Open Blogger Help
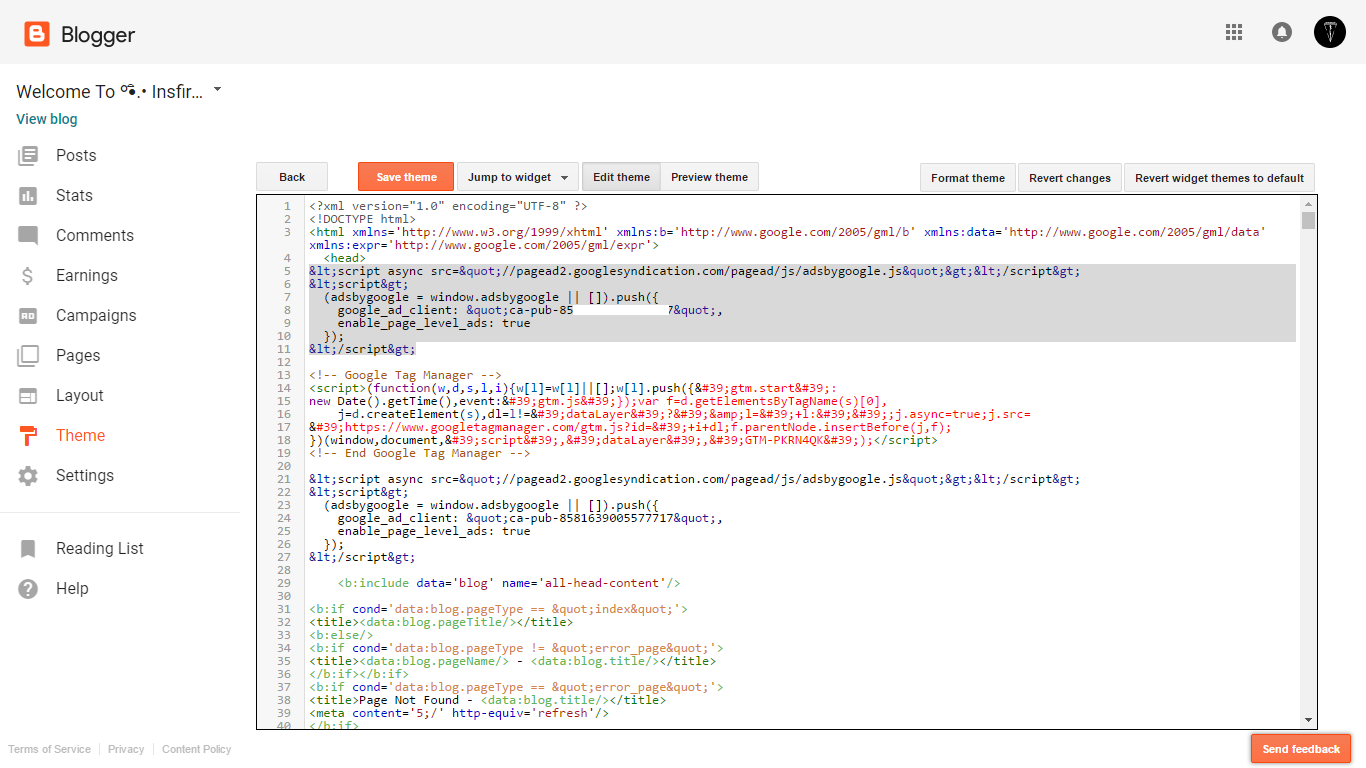This screenshot has height=768, width=1366. [73, 588]
